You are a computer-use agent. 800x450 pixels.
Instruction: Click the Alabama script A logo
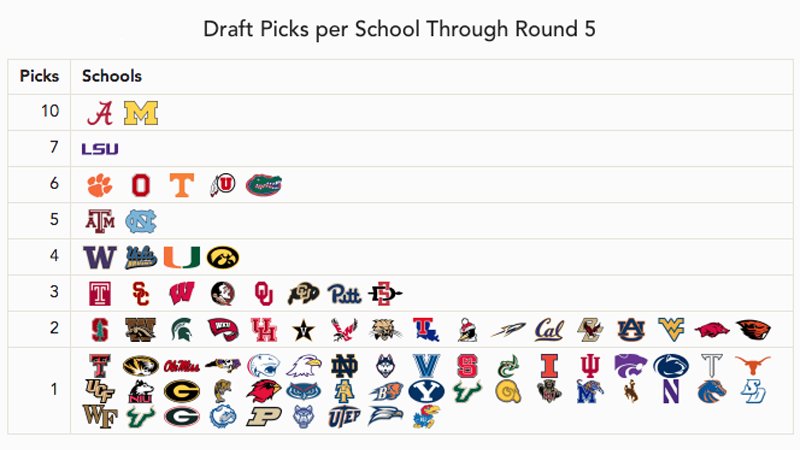100,113
